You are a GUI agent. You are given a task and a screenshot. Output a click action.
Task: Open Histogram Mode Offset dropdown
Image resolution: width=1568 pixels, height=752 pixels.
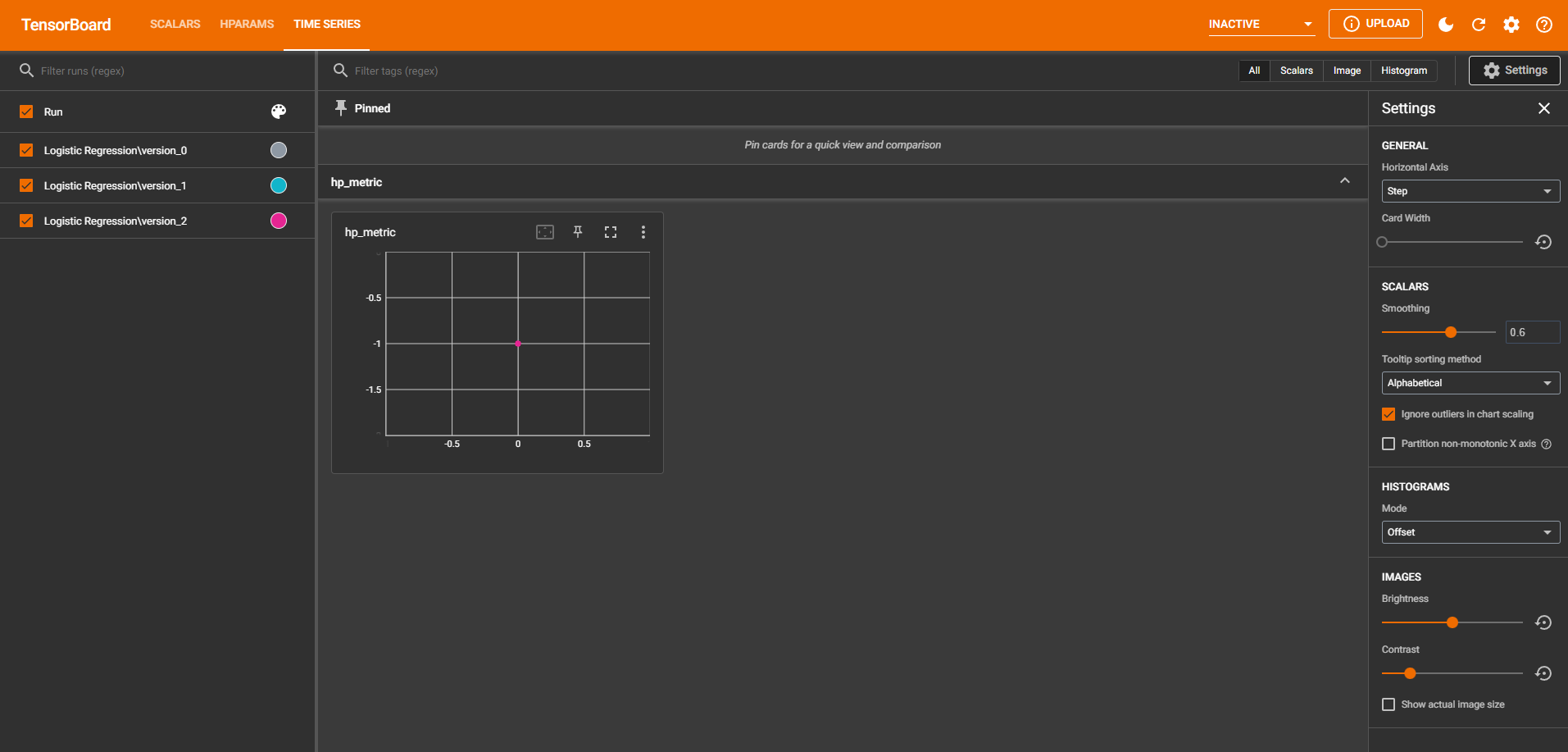pyautogui.click(x=1470, y=532)
